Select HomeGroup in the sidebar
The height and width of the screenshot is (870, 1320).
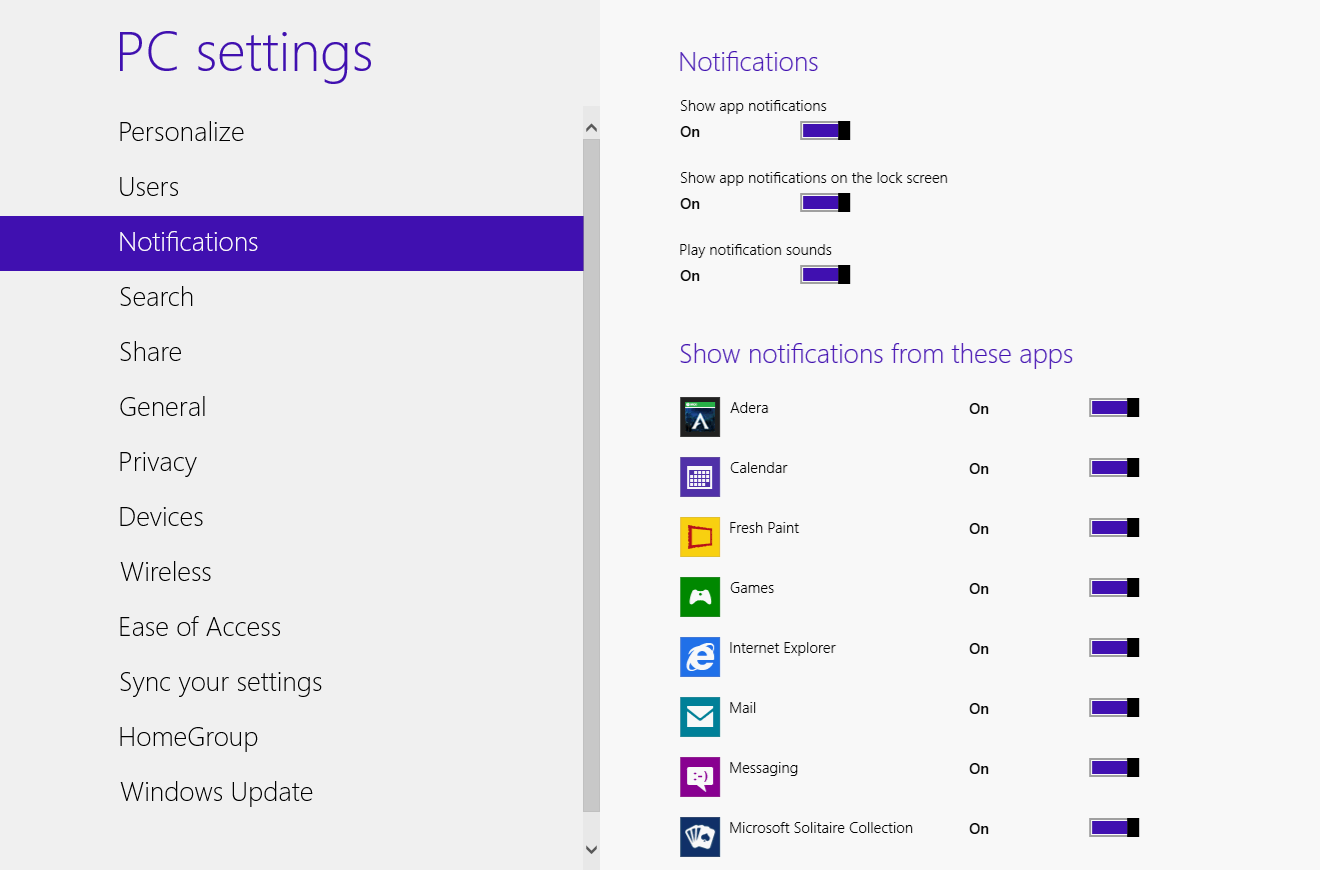(291, 737)
